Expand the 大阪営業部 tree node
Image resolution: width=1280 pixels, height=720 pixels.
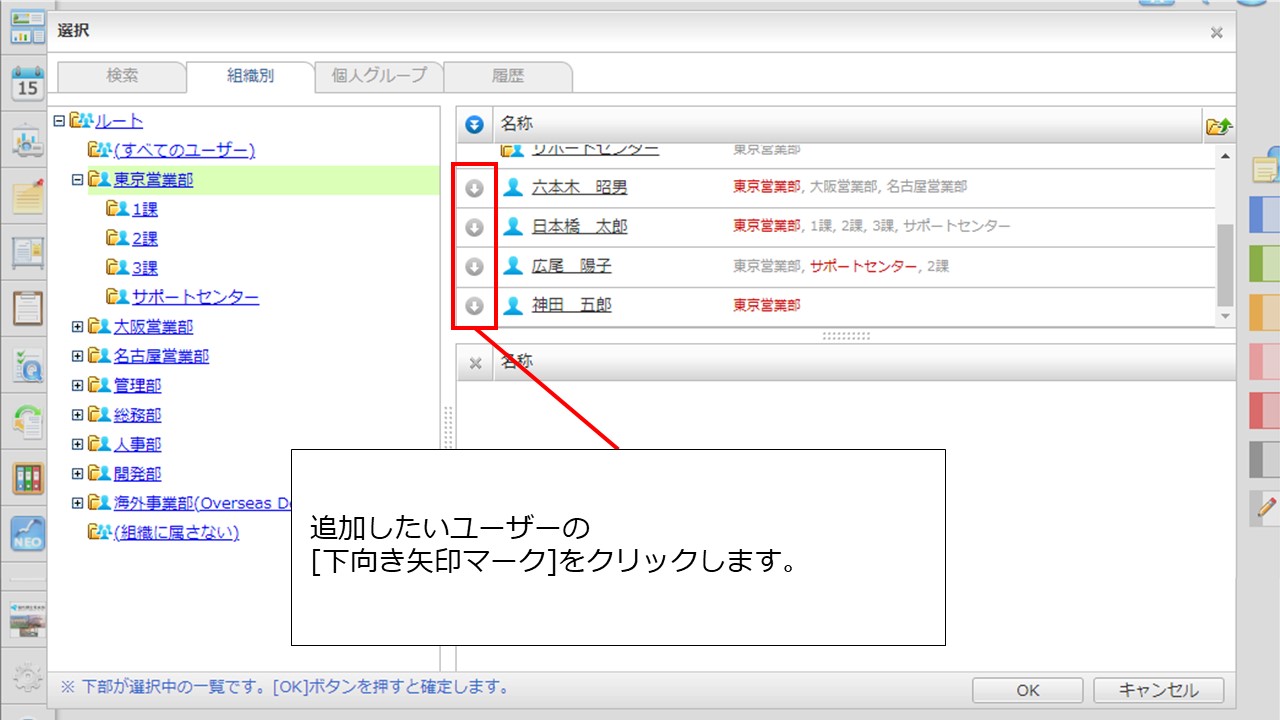click(x=78, y=326)
